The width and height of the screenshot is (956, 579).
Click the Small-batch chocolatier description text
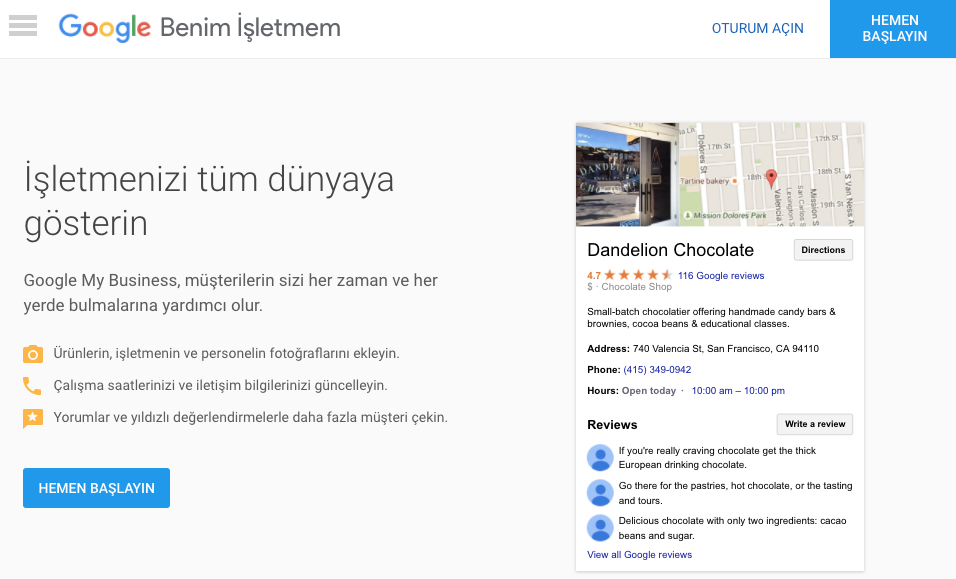coord(712,318)
